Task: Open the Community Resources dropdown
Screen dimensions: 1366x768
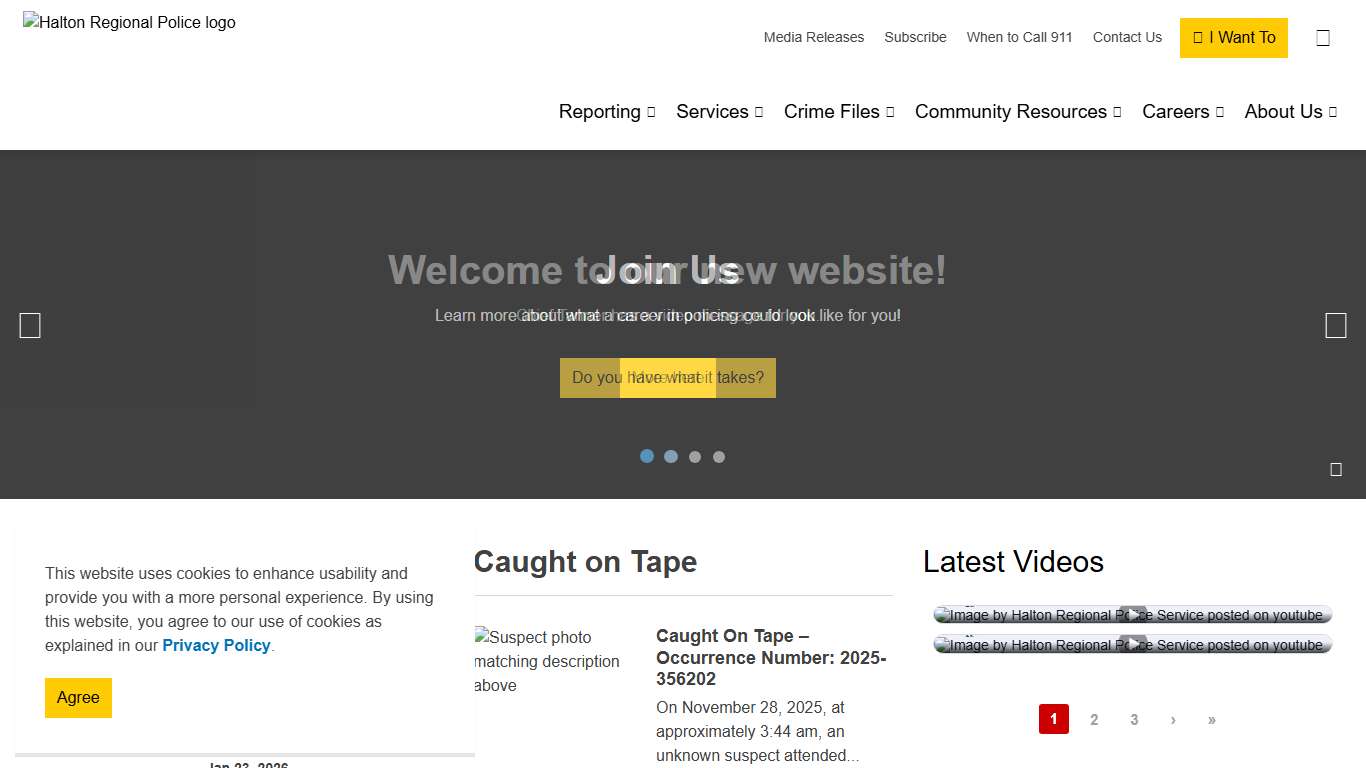Action: pos(1017,112)
